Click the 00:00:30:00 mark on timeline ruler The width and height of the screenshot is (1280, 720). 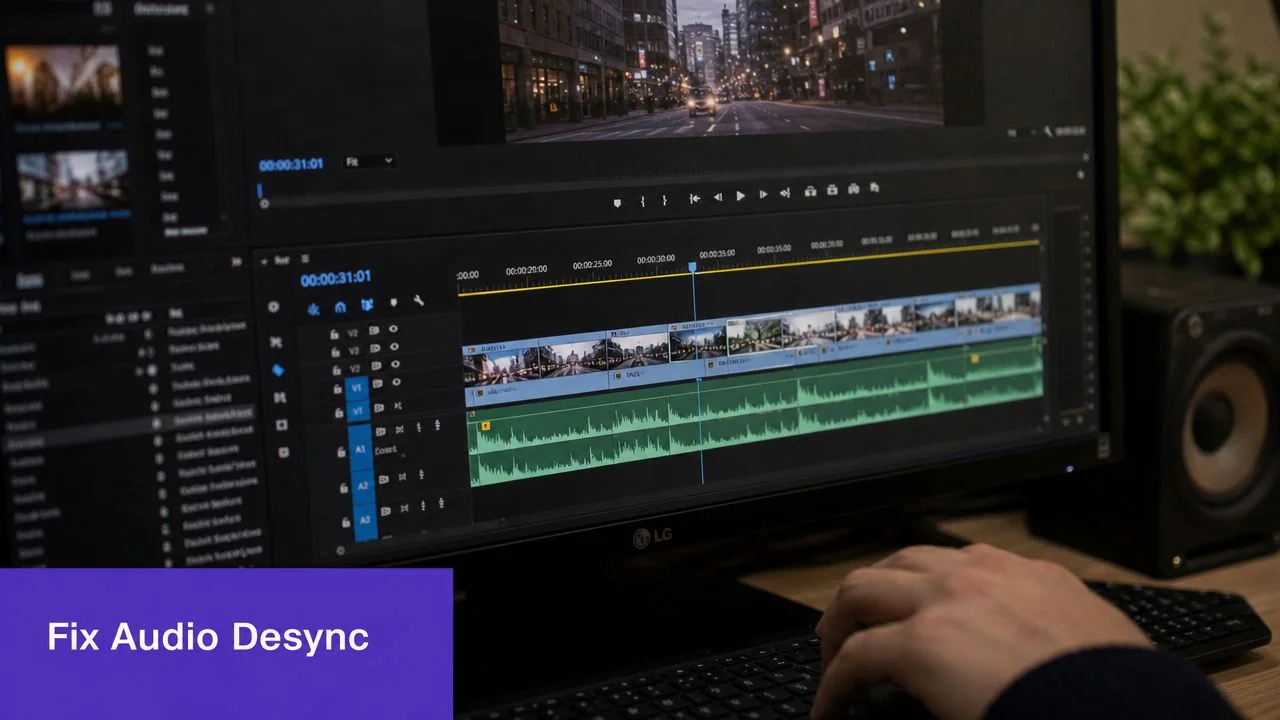656,260
